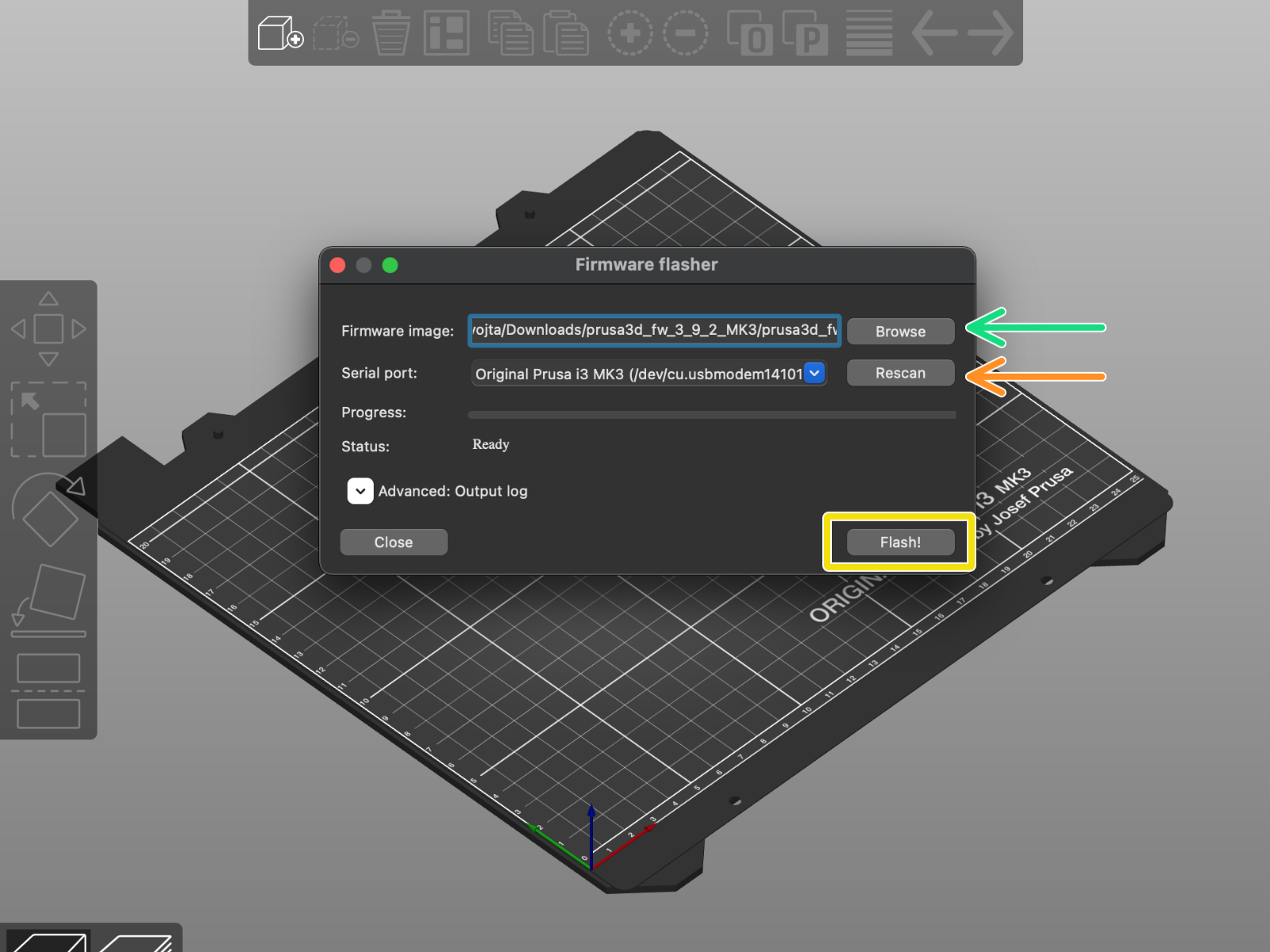Expand the Advanced: Output log section
The height and width of the screenshot is (952, 1270).
[x=360, y=491]
